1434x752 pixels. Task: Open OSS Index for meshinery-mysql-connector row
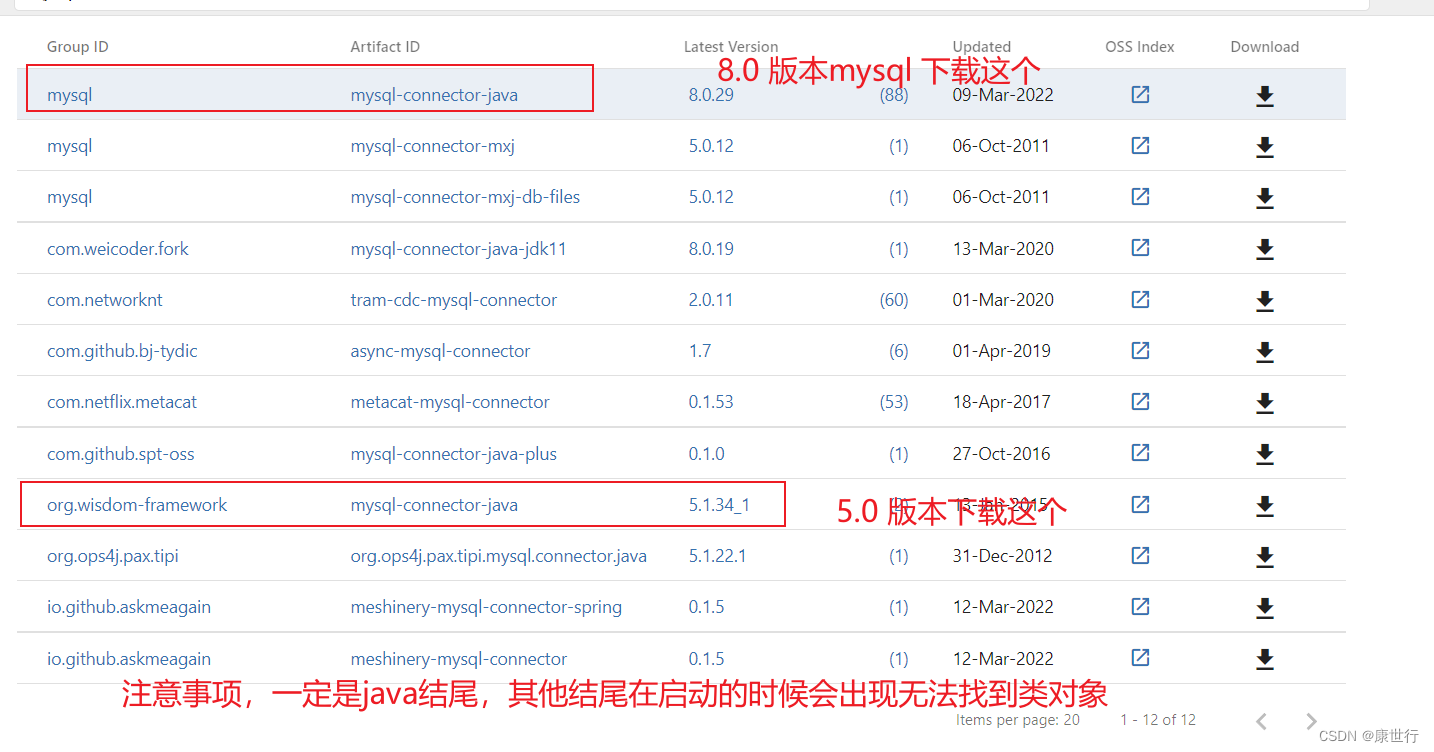tap(1140, 658)
